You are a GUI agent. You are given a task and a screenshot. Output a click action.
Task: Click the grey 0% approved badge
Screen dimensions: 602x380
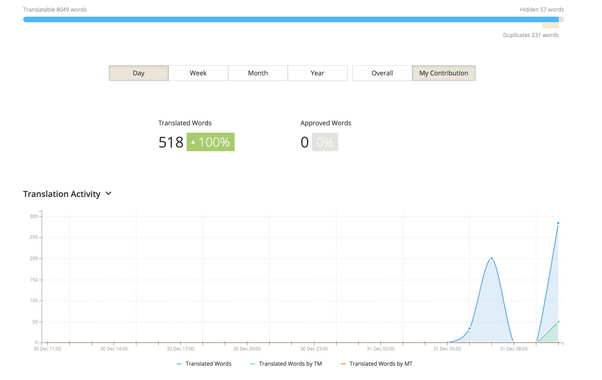click(325, 142)
